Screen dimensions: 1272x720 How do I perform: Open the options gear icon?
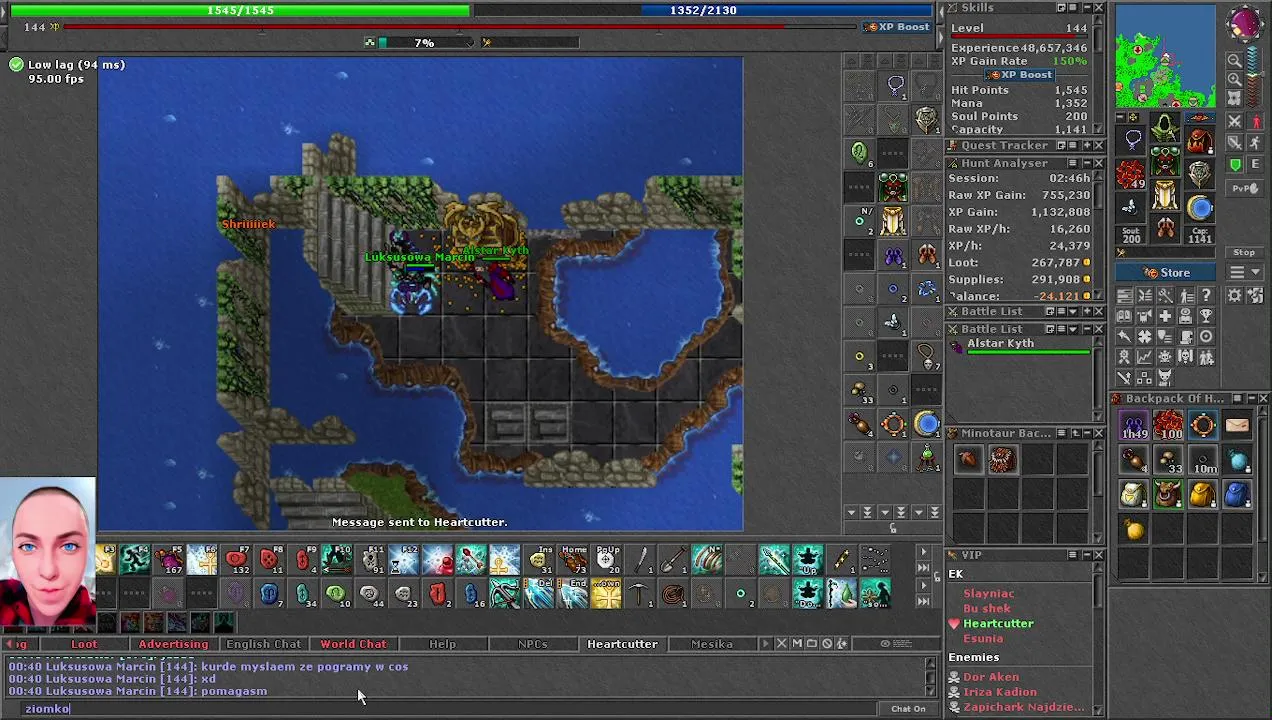[x=1234, y=295]
